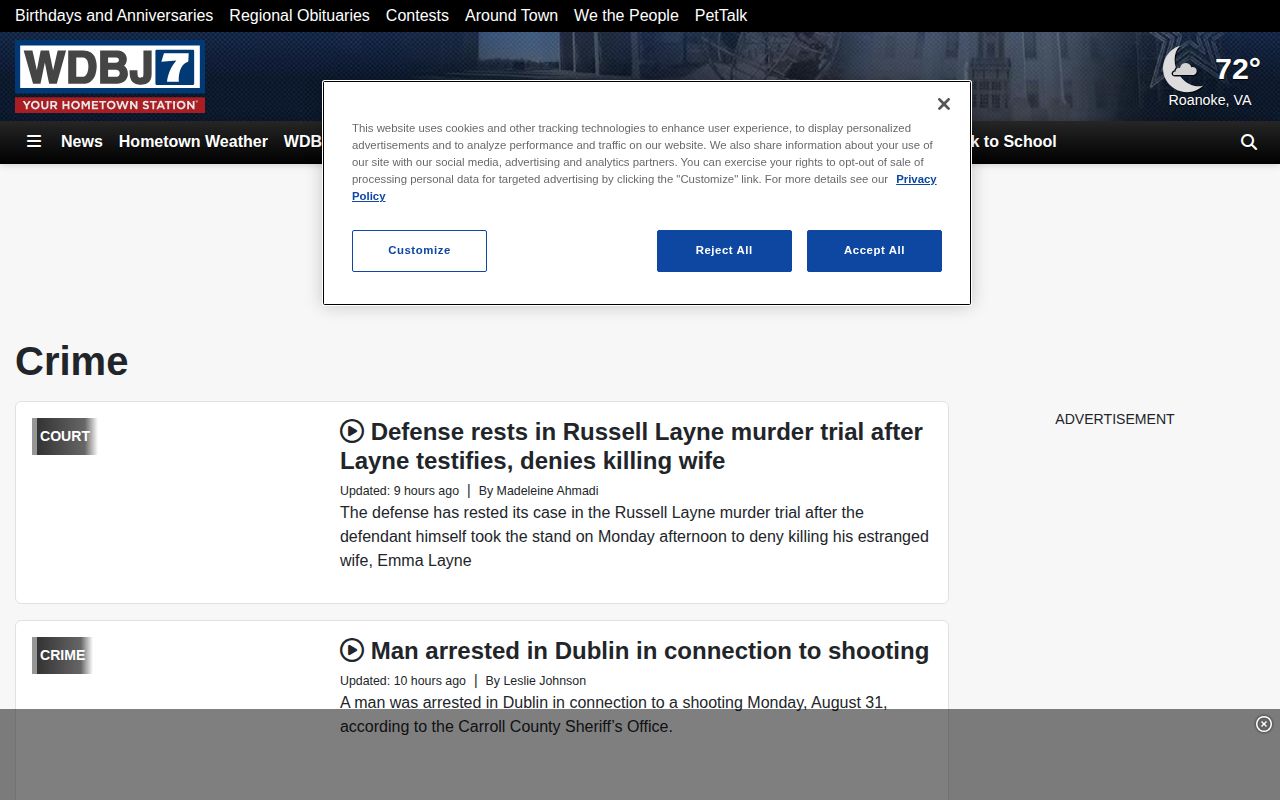Image resolution: width=1280 pixels, height=800 pixels.
Task: Close the bottom ad banner
Action: [x=1264, y=724]
